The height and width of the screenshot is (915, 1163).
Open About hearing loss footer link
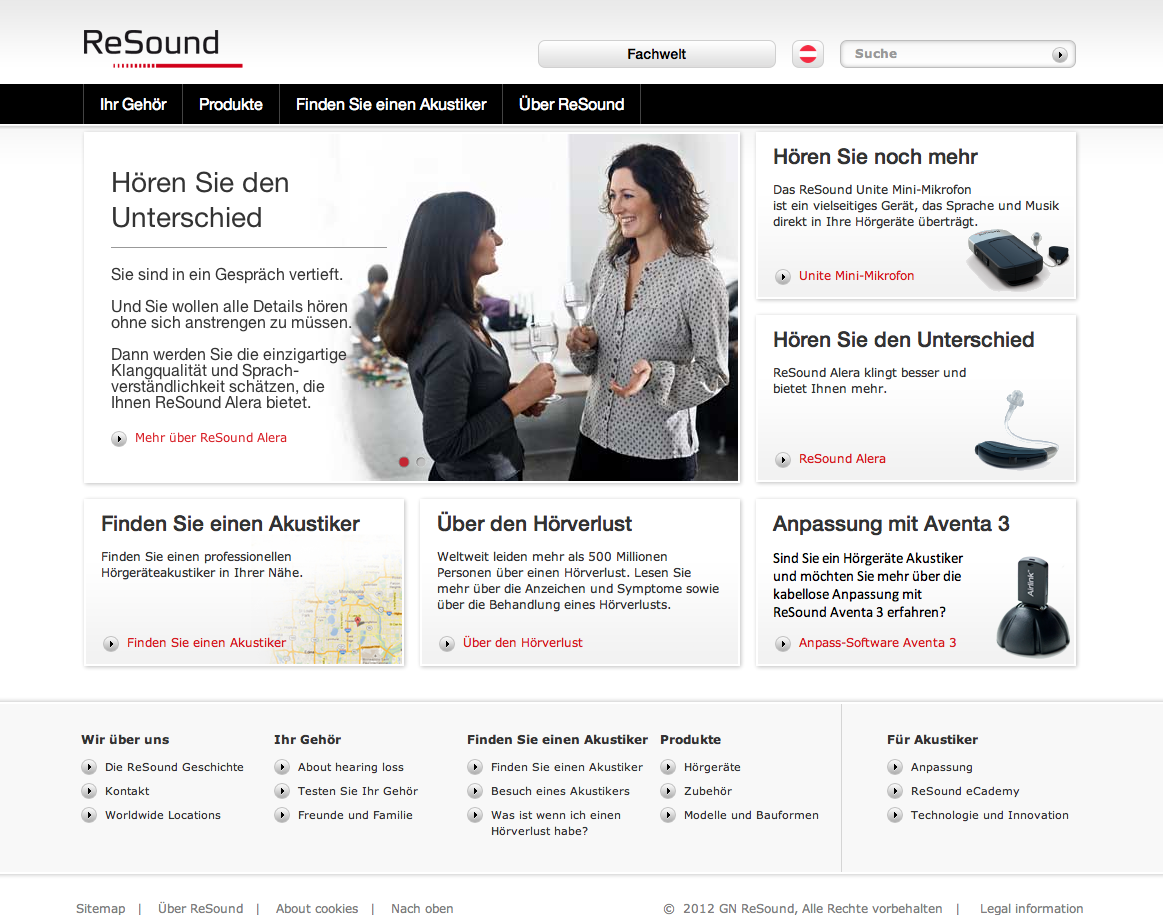pyautogui.click(x=351, y=767)
